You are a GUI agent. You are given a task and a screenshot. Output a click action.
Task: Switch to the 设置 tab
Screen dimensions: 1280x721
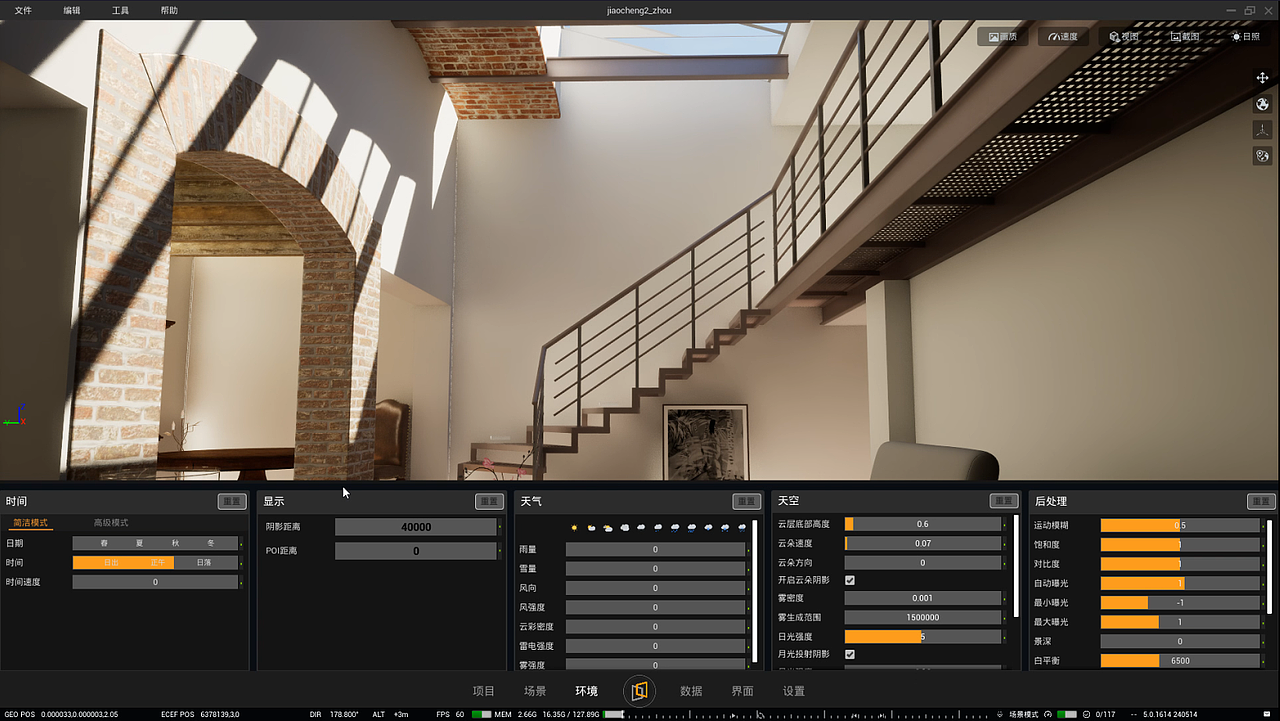coord(794,691)
